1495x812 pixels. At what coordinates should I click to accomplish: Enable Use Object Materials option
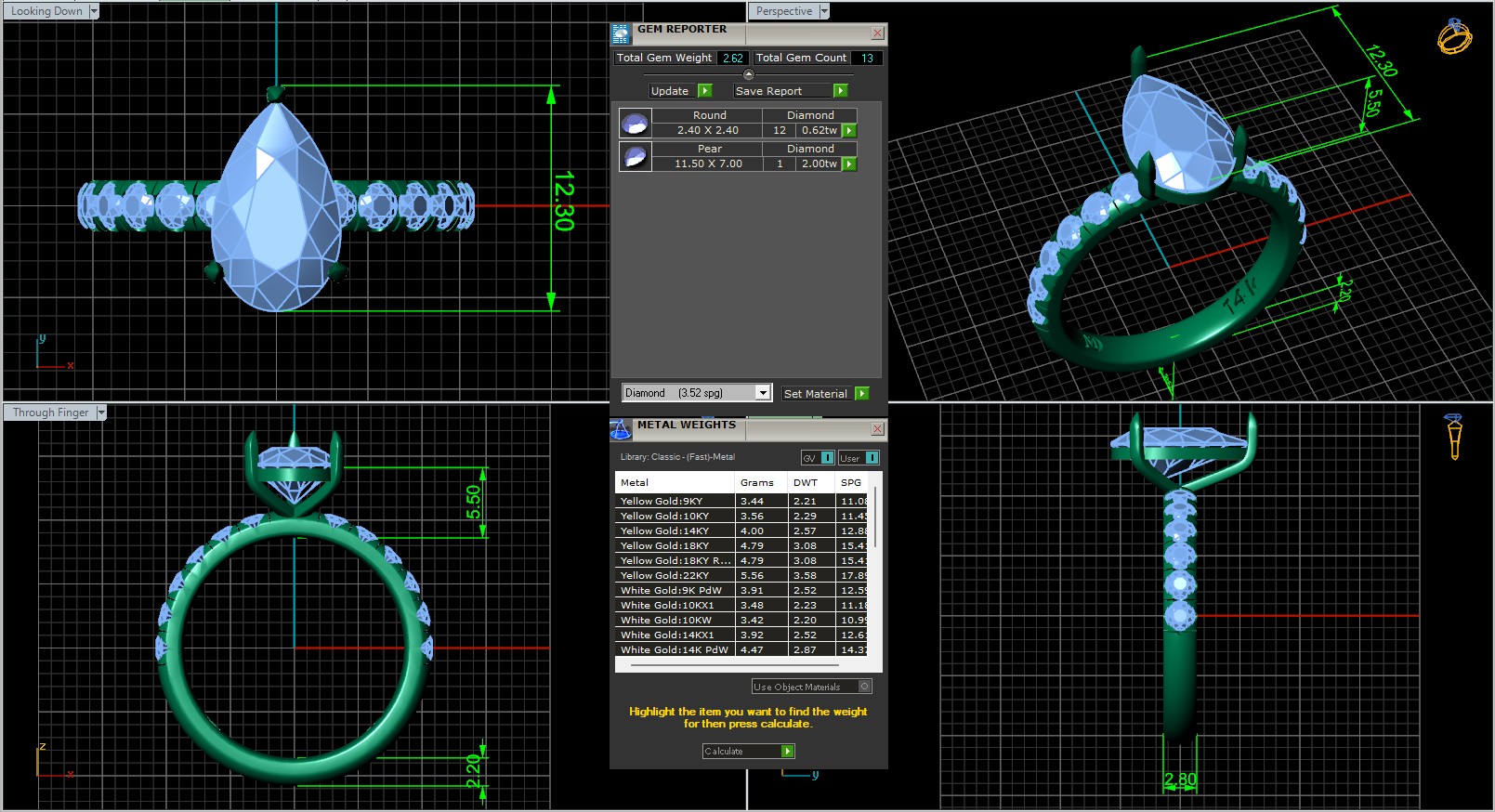864,687
